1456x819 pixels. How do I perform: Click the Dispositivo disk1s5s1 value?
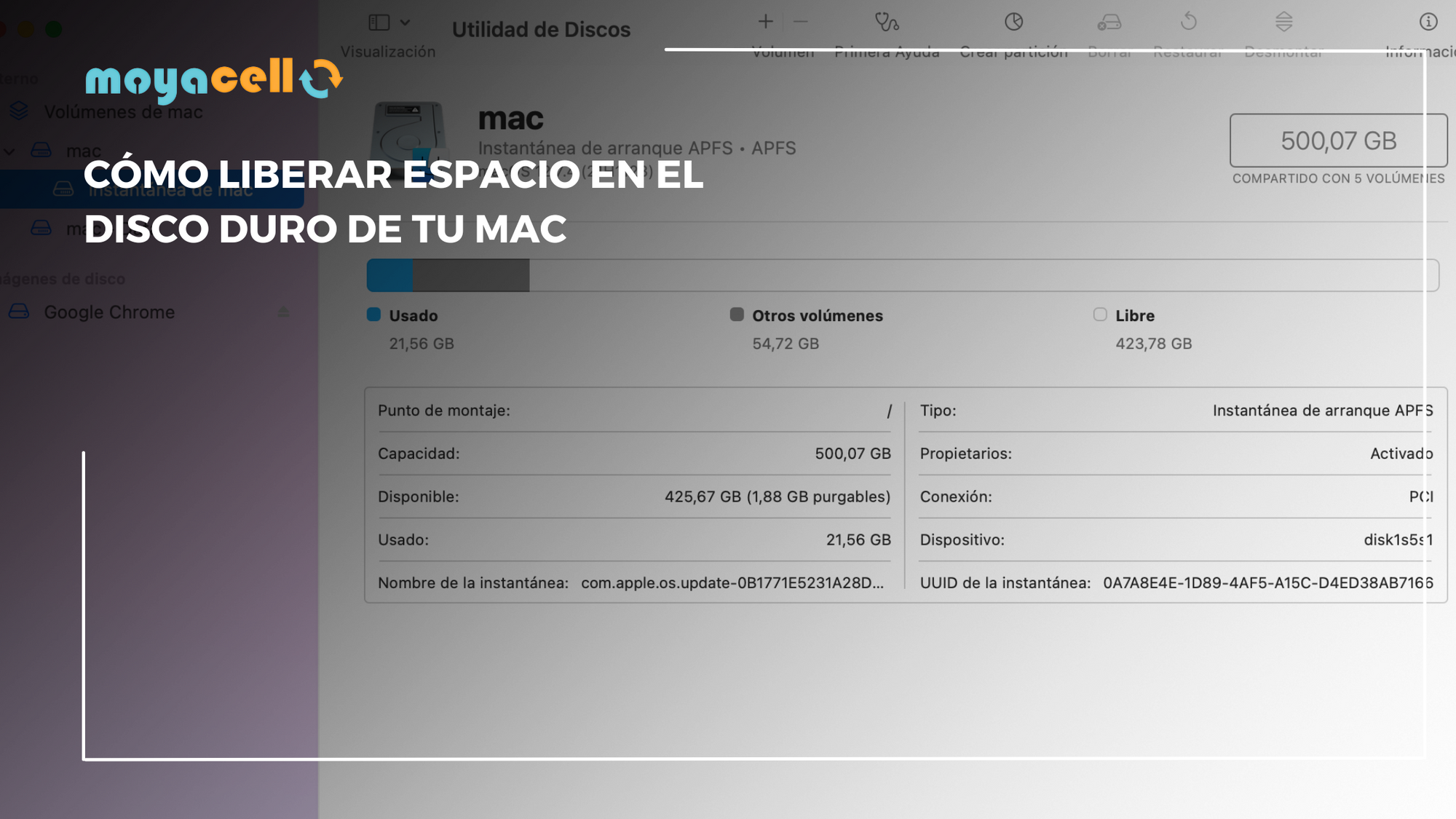pyautogui.click(x=1398, y=539)
